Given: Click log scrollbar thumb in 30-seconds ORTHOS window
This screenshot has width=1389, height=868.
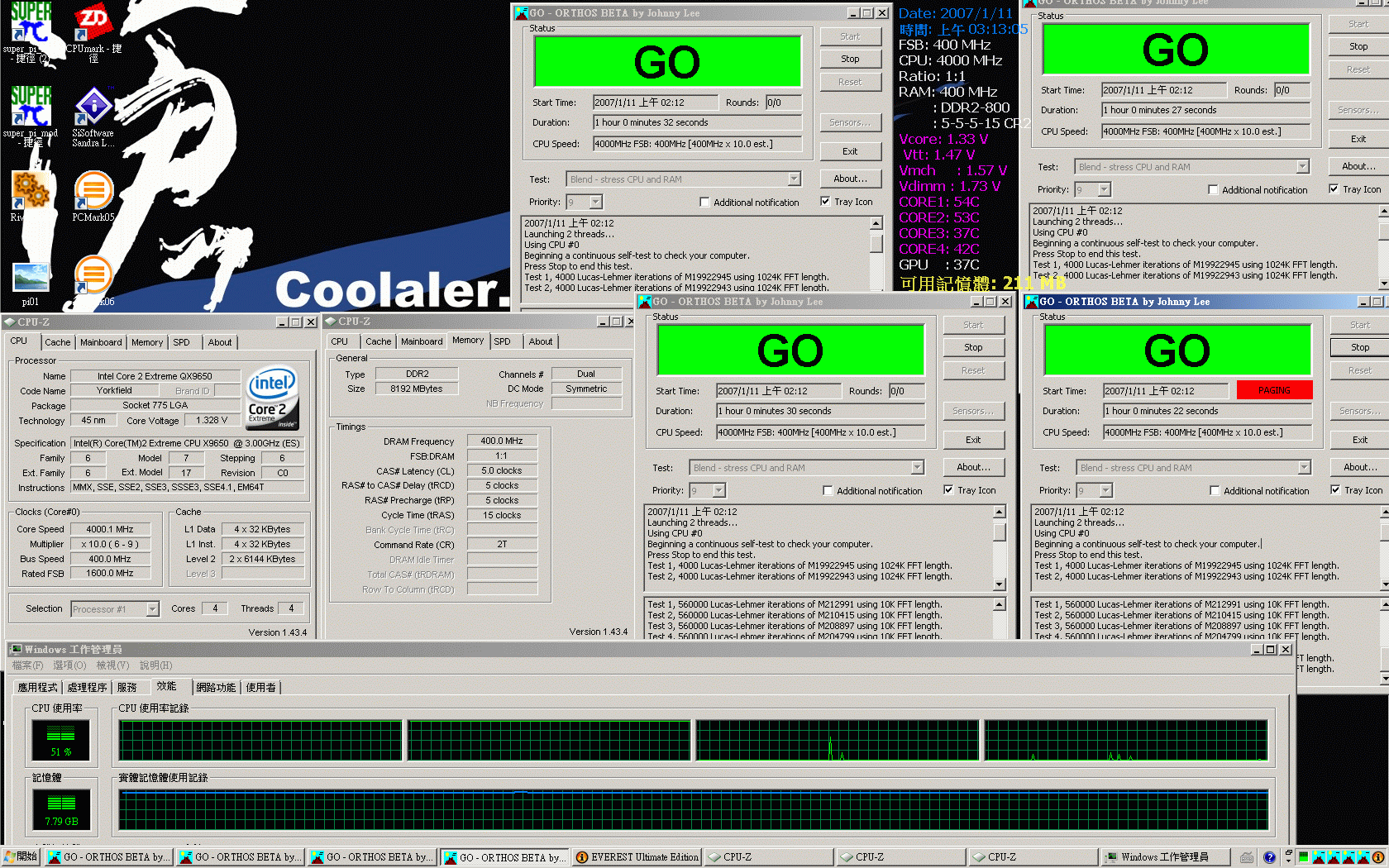Looking at the screenshot, I should tap(1000, 532).
